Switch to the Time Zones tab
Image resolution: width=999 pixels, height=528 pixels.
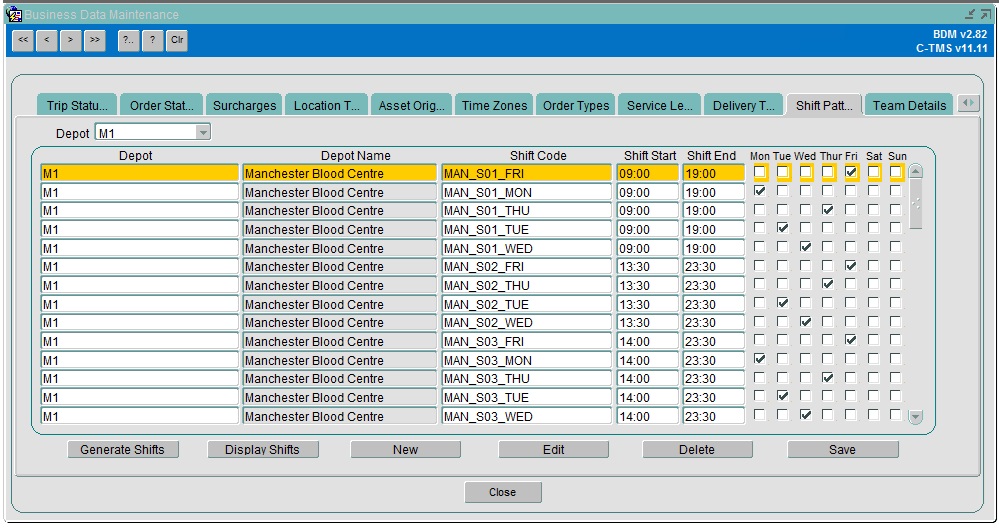[494, 105]
